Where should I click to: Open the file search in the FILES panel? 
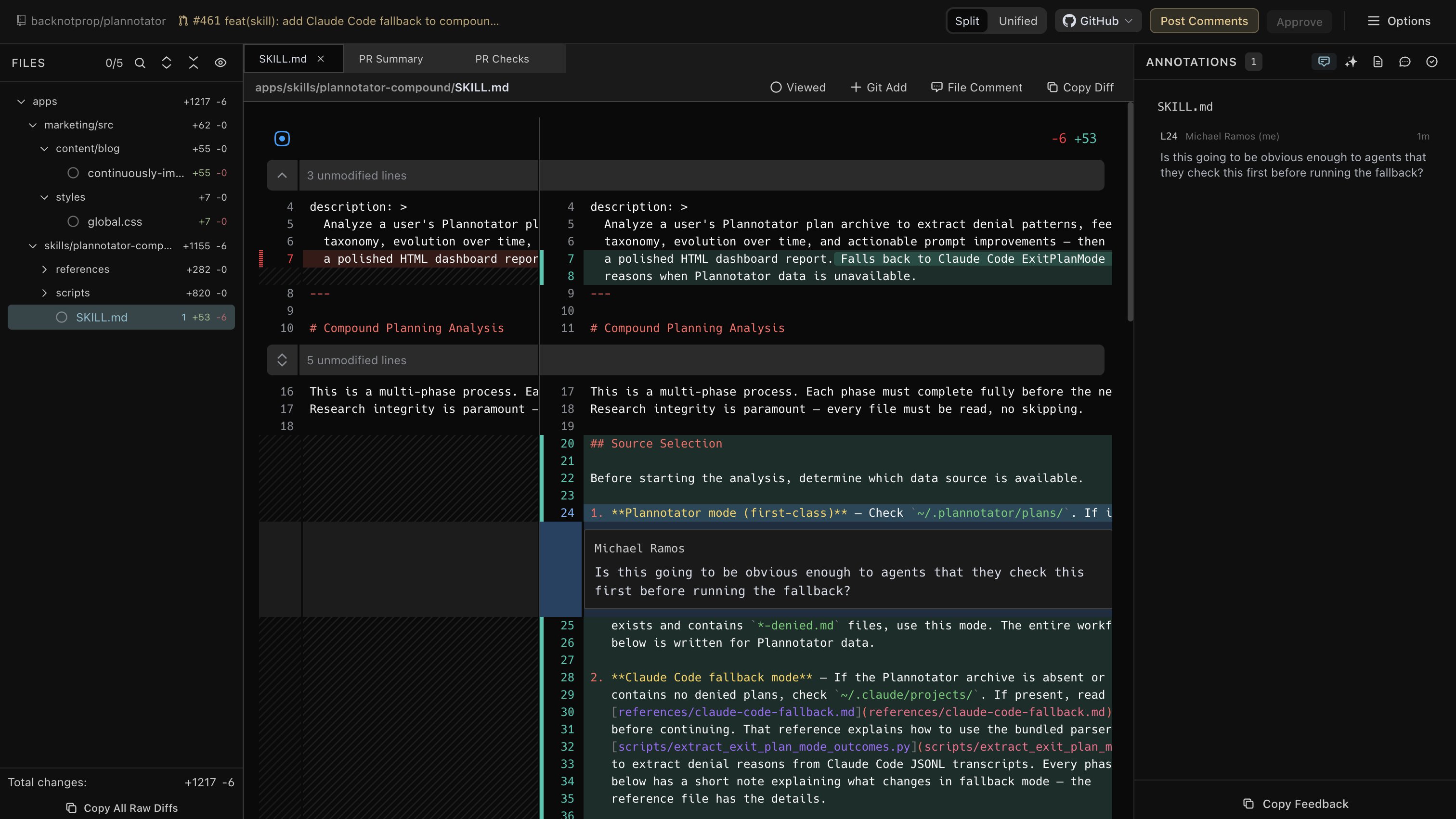point(140,63)
